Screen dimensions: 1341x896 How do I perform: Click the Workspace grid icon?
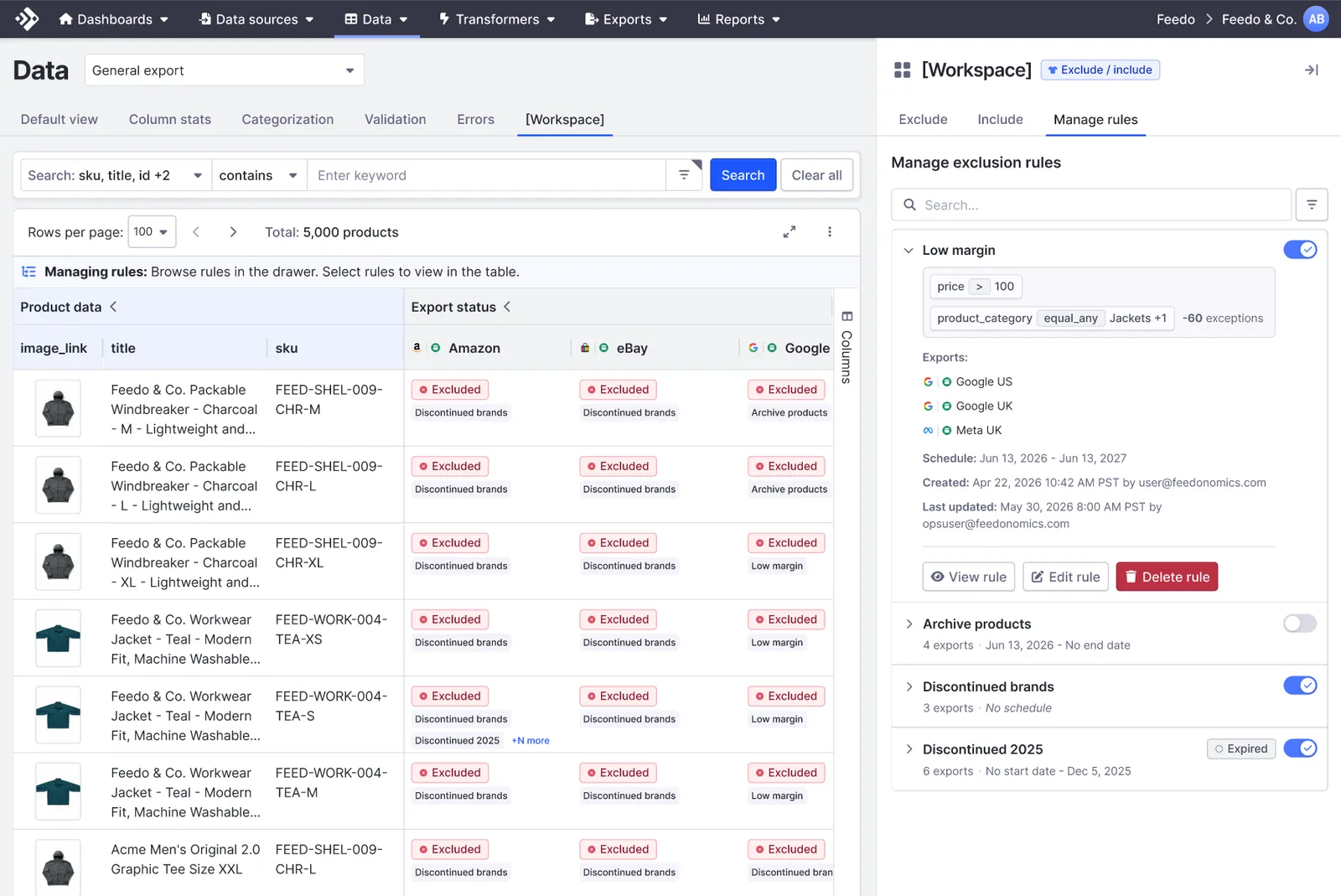click(902, 70)
